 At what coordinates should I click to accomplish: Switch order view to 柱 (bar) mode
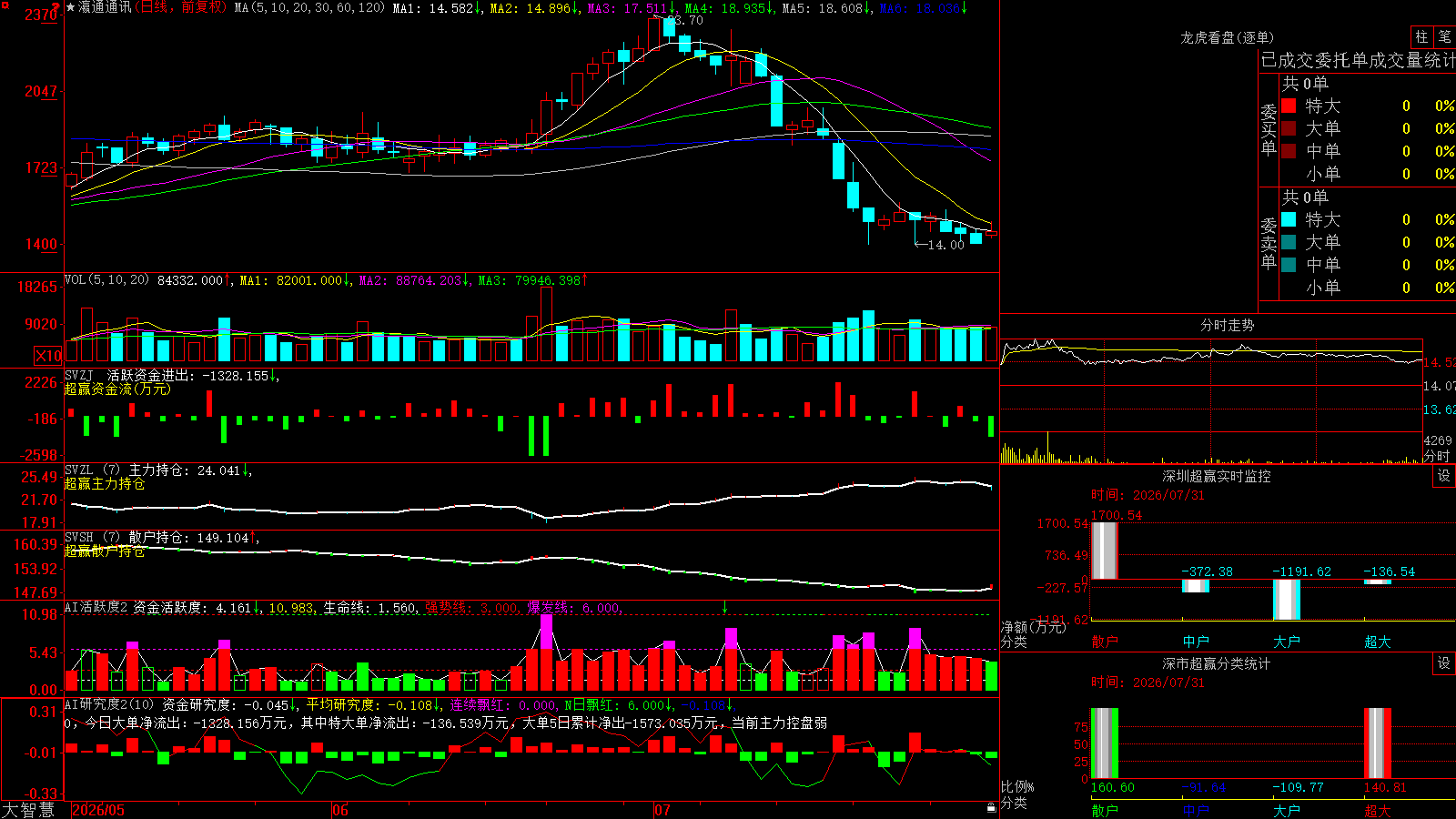(x=1421, y=36)
